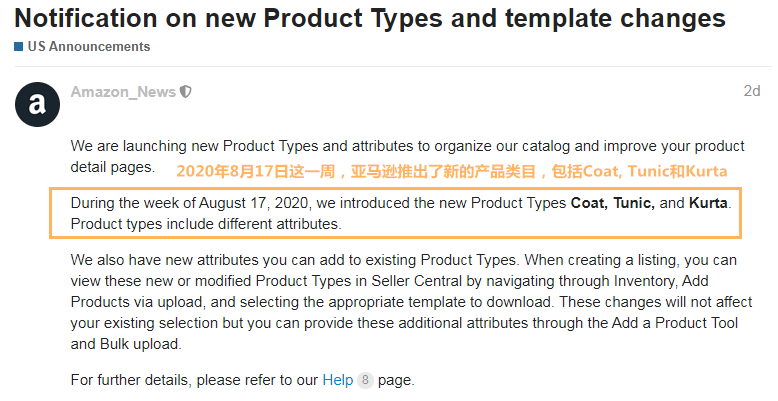The image size is (778, 401).
Task: Click the 2d post timestamp
Action: pyautogui.click(x=751, y=91)
